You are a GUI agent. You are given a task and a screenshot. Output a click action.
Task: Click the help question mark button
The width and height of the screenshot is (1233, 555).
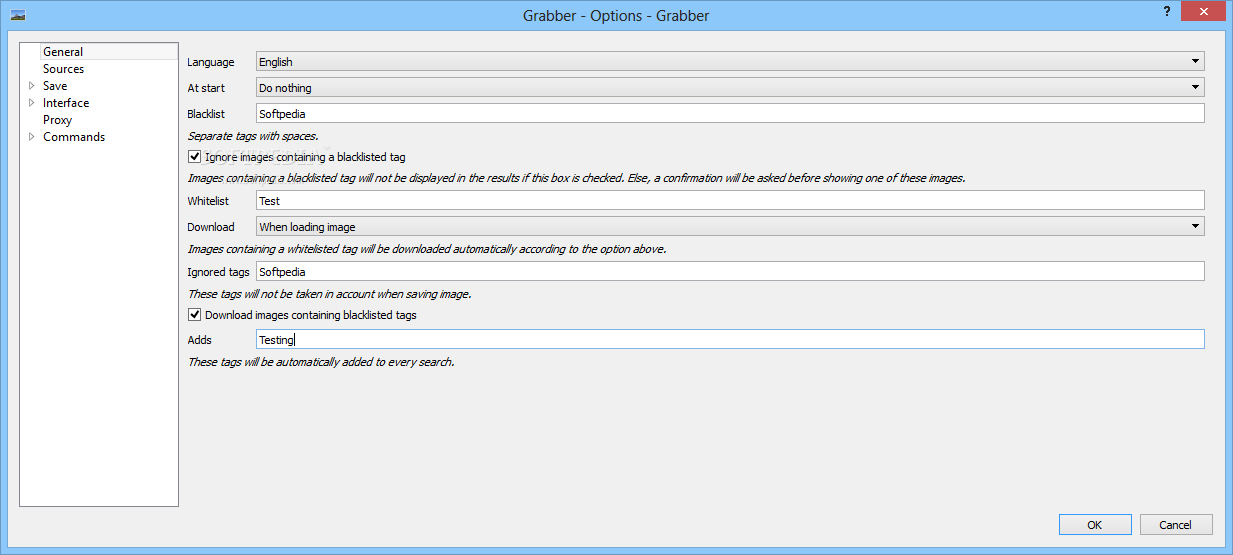point(1167,11)
